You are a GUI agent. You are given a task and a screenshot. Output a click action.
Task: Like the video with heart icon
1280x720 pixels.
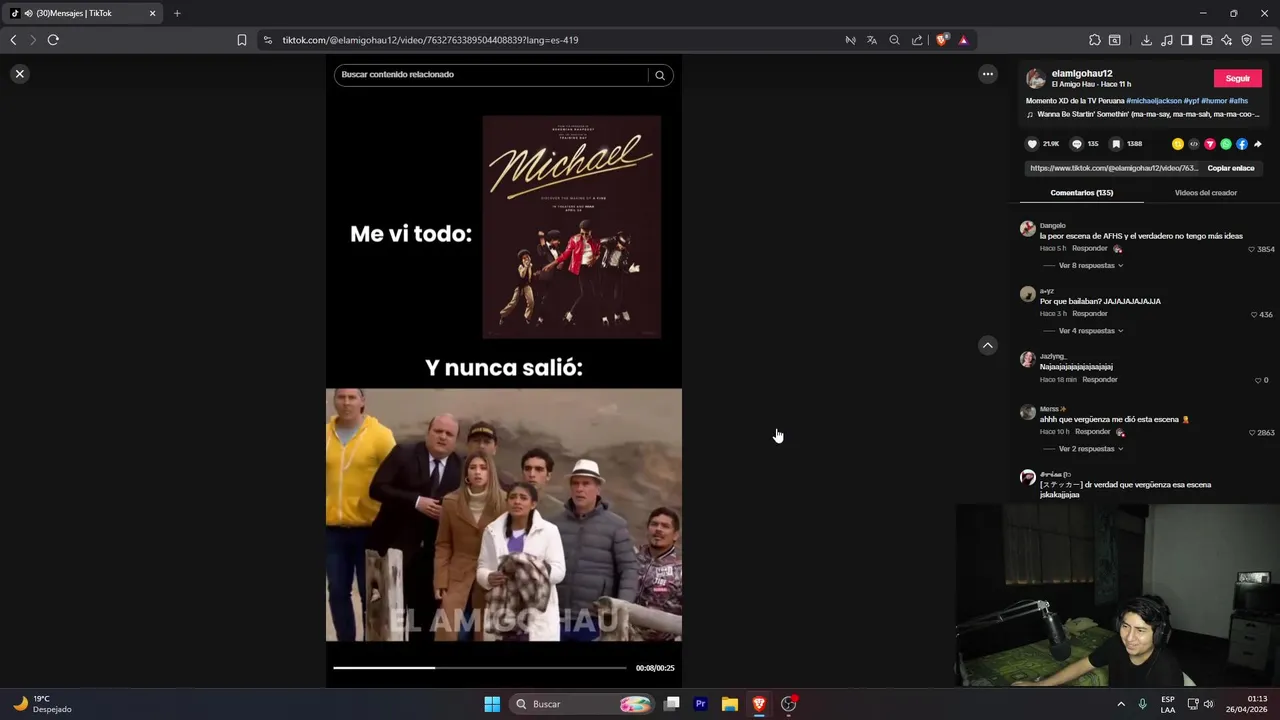[x=1033, y=144]
